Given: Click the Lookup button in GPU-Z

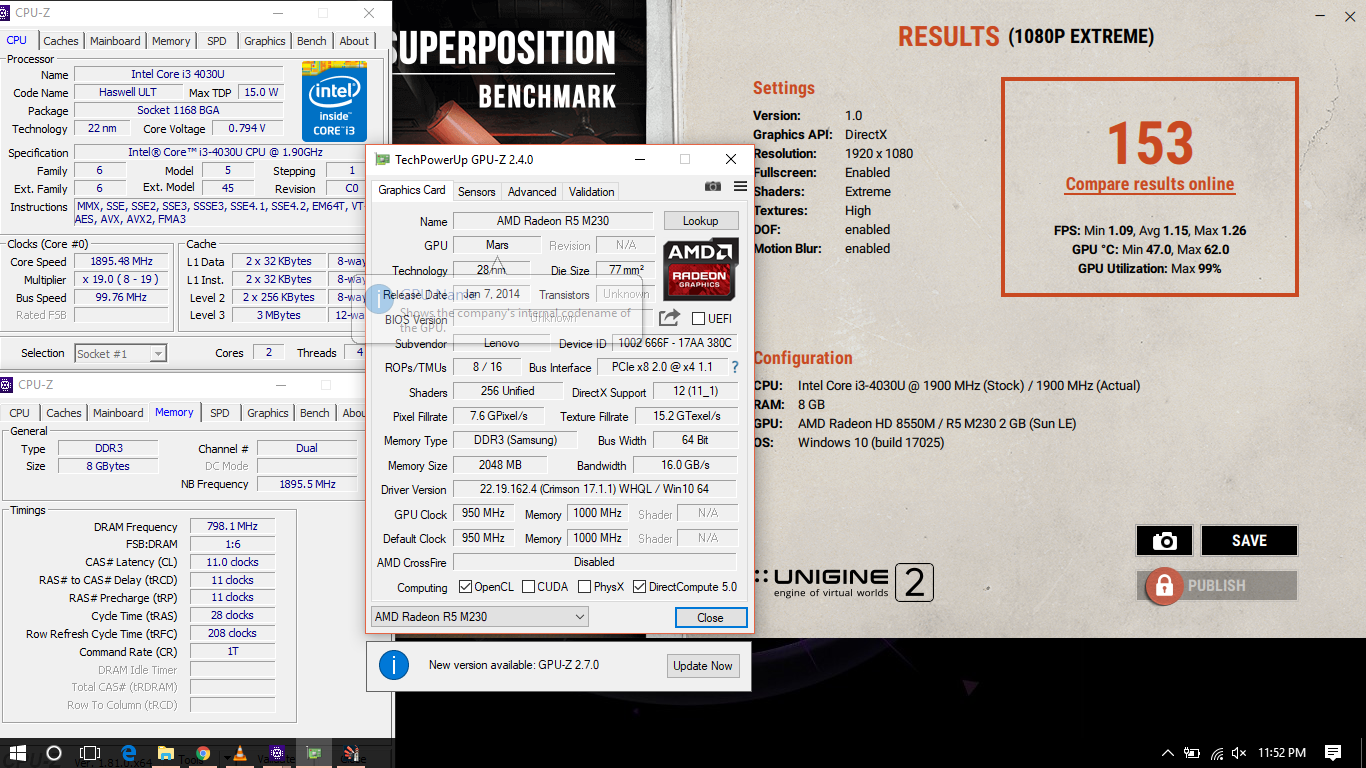Looking at the screenshot, I should coord(700,221).
